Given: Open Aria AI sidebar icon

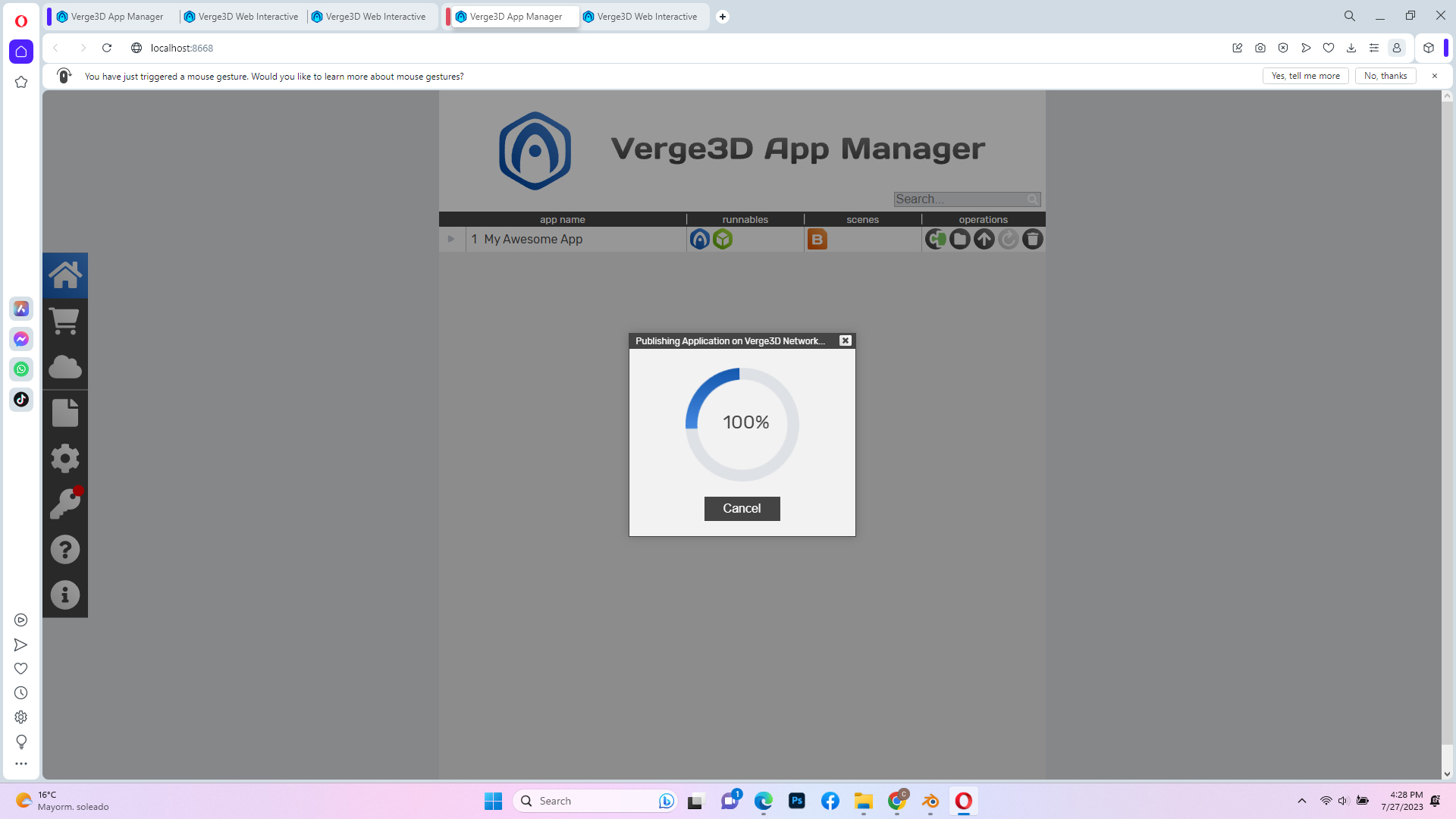Looking at the screenshot, I should coord(21,309).
